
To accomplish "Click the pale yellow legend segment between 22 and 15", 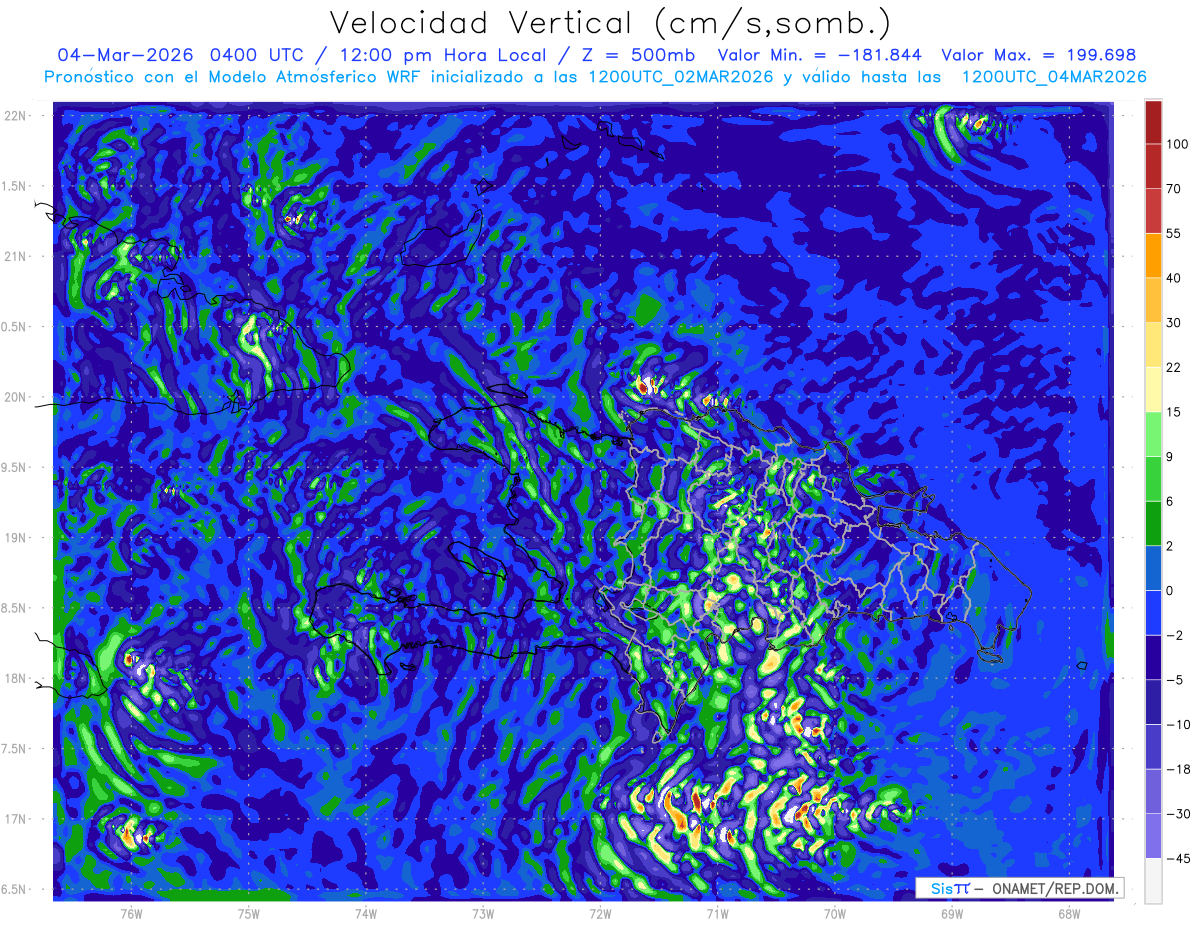I will [x=1153, y=389].
